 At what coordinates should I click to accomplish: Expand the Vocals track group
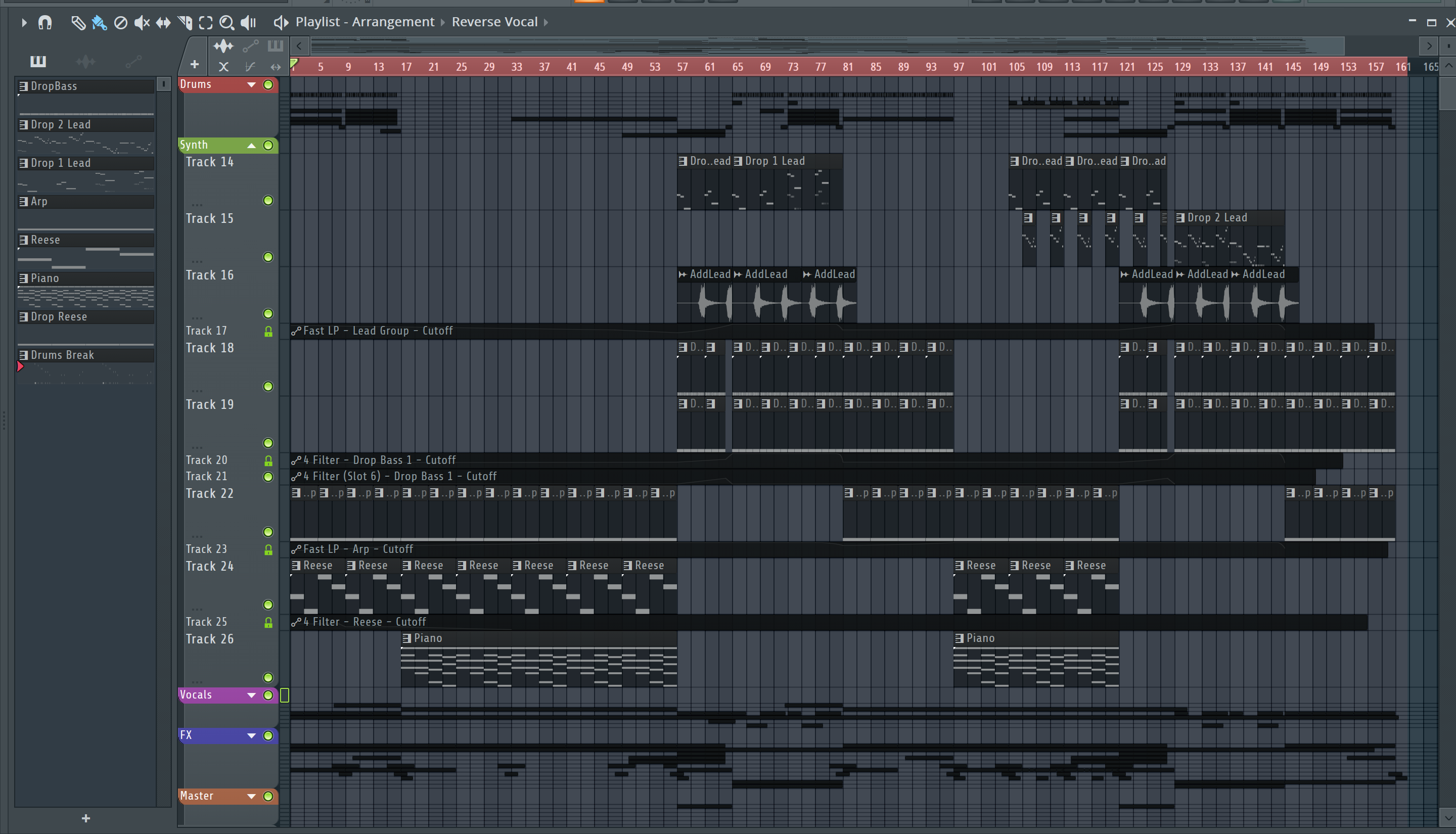(251, 696)
